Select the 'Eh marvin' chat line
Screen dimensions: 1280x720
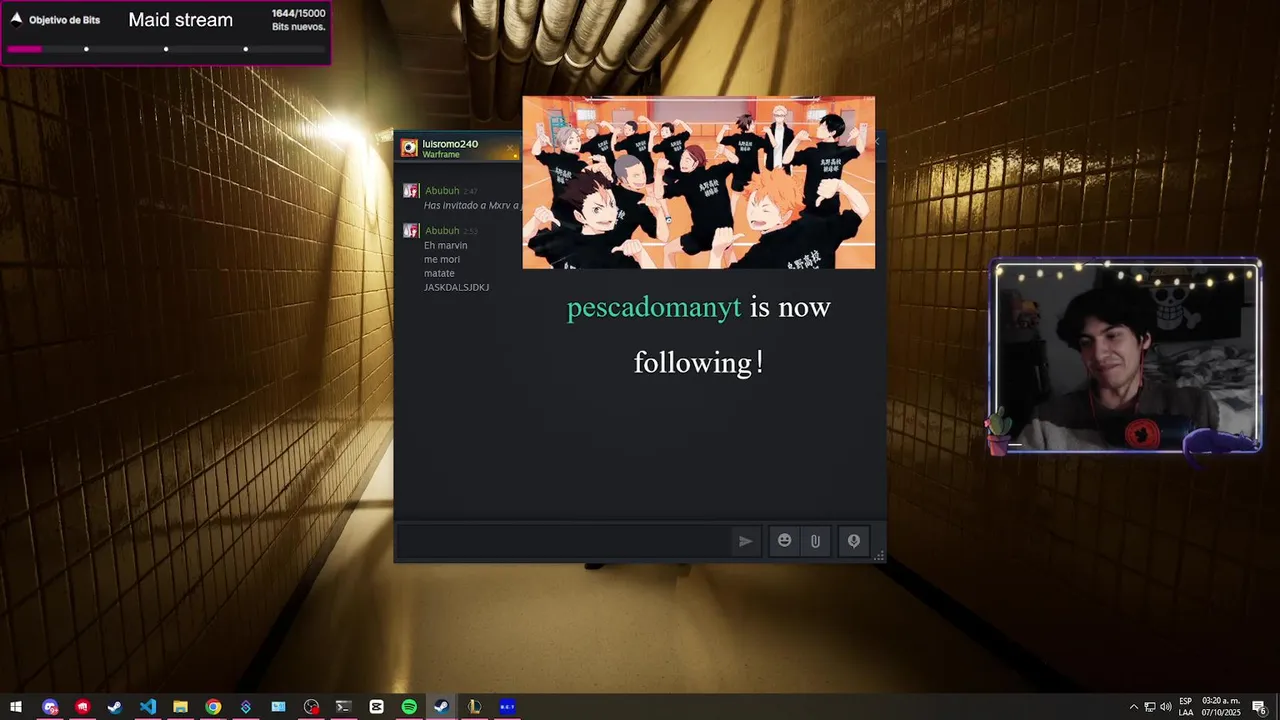pyautogui.click(x=446, y=245)
